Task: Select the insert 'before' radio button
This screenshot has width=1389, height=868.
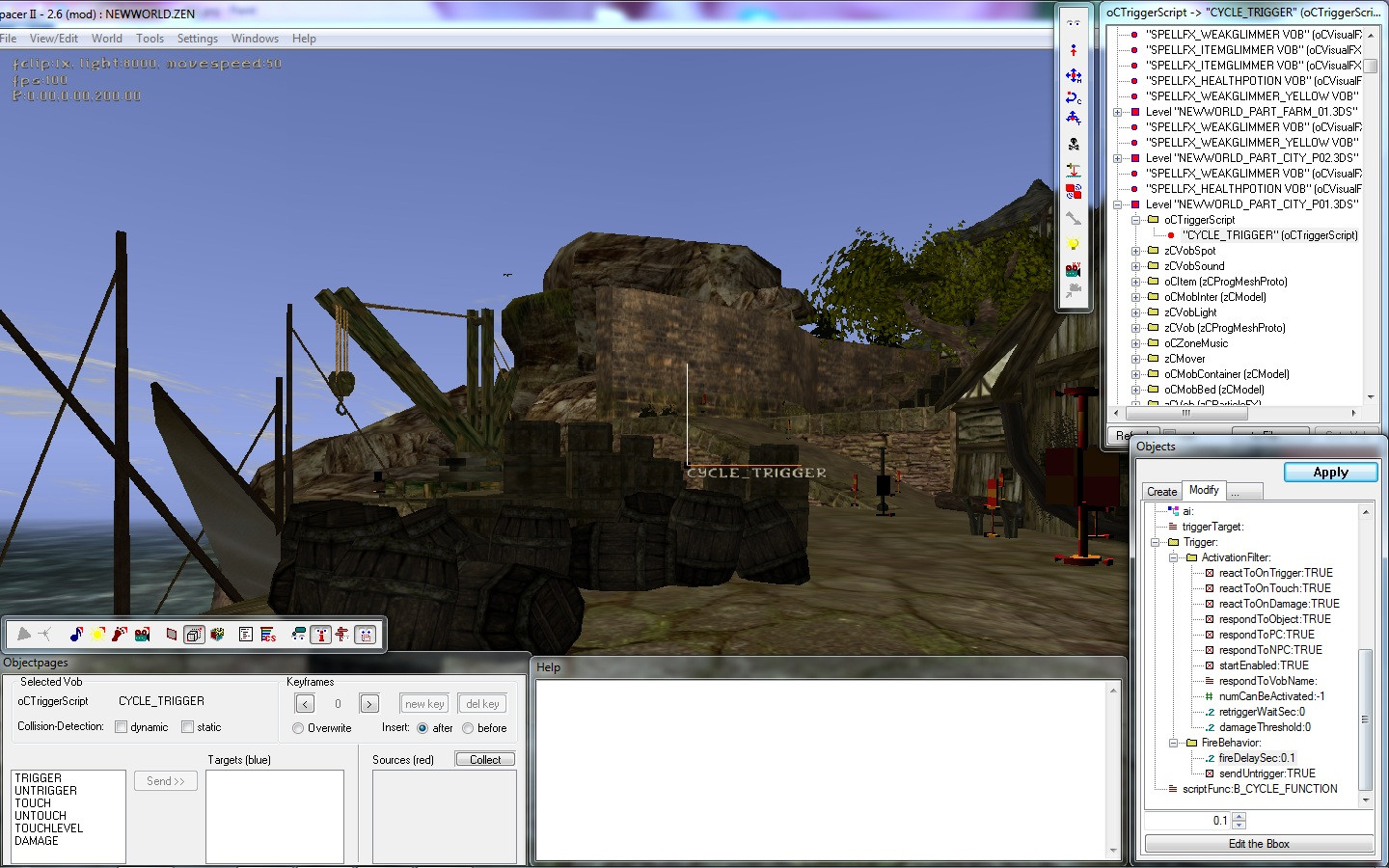Action: (x=468, y=728)
